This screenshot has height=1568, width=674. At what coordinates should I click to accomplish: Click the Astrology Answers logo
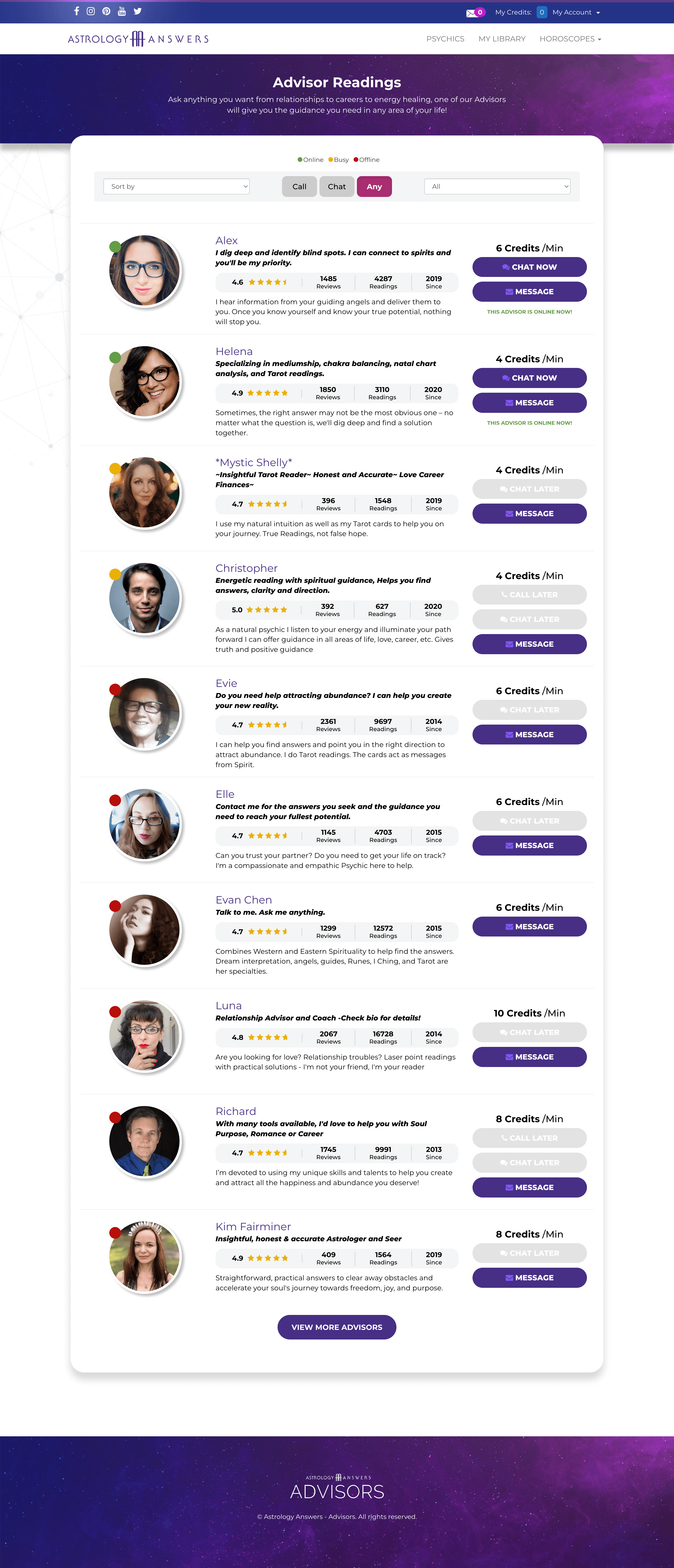[x=138, y=39]
